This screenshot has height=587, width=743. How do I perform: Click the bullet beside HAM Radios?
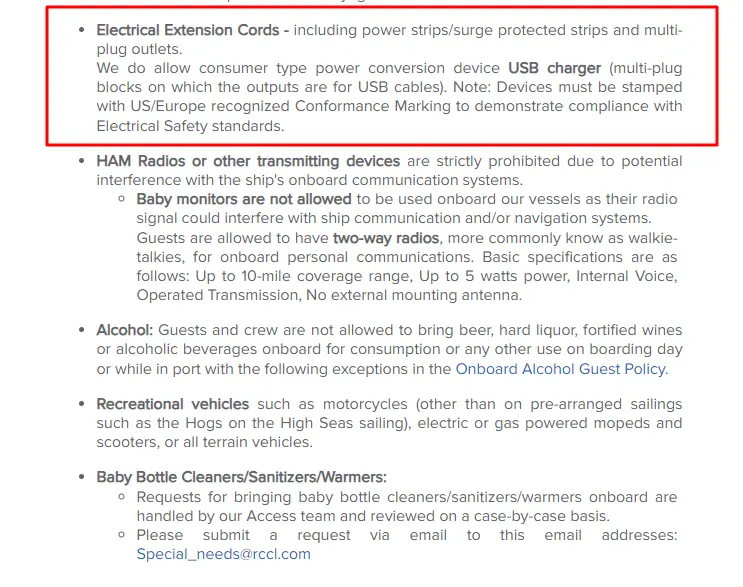[82, 161]
